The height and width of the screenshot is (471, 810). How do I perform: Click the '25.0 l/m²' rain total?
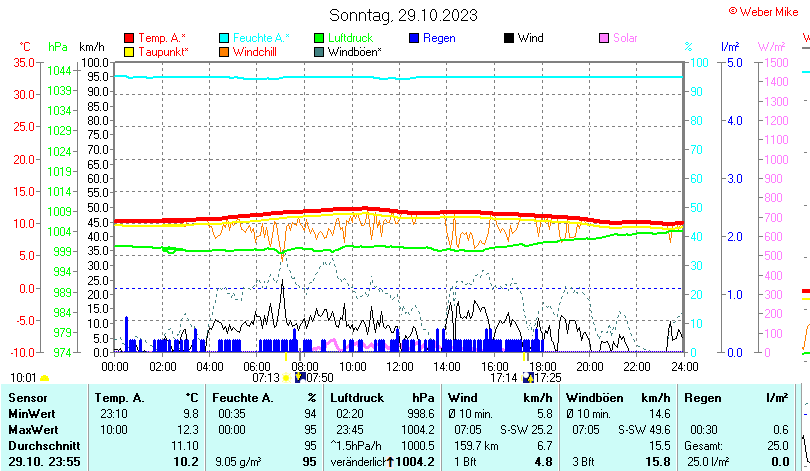coord(708,462)
